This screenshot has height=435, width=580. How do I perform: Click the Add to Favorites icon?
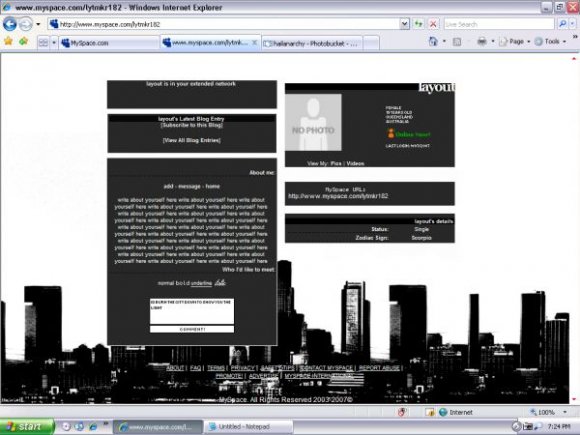pos(24,41)
